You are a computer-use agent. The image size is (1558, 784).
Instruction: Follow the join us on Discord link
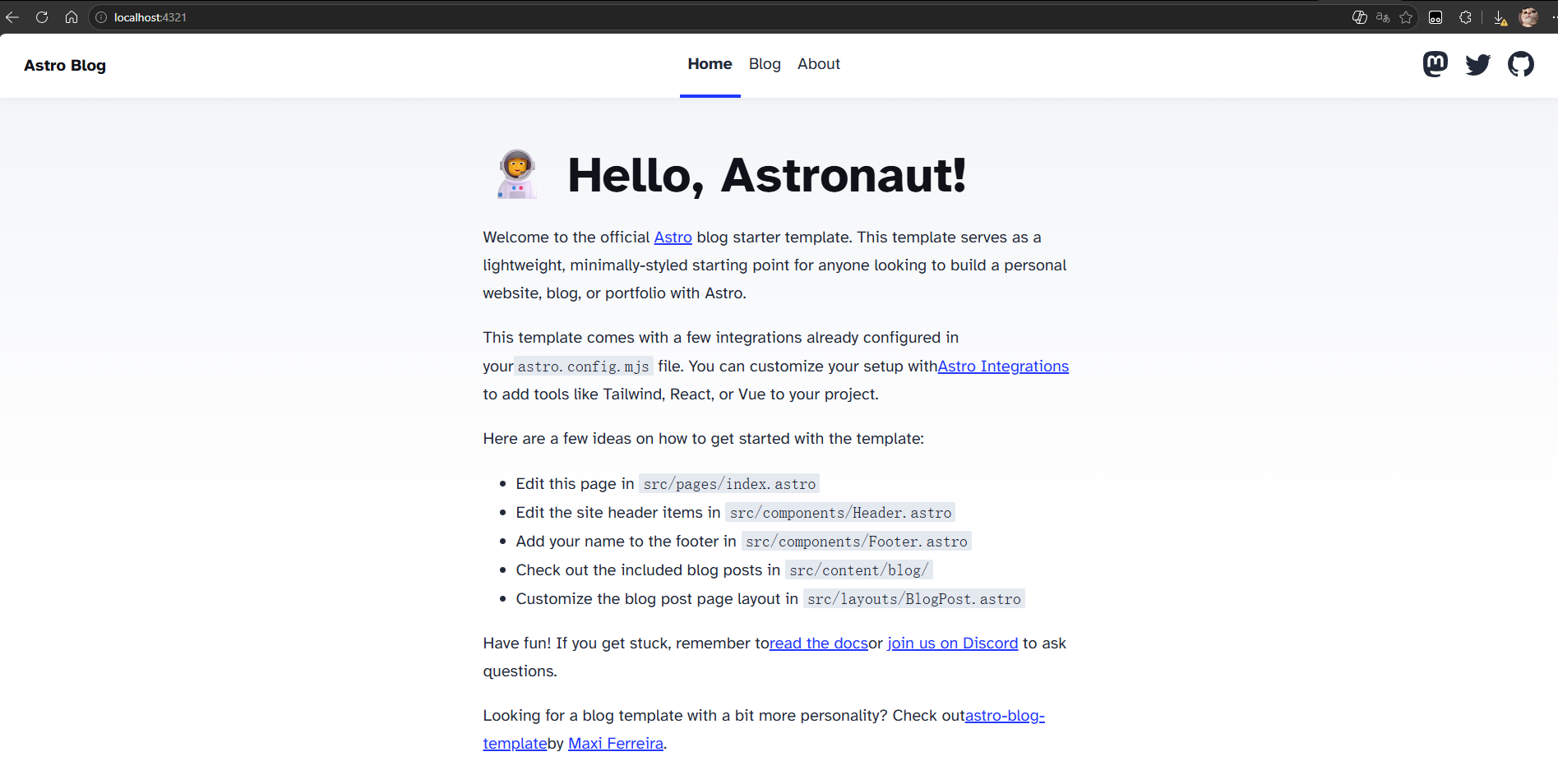953,643
